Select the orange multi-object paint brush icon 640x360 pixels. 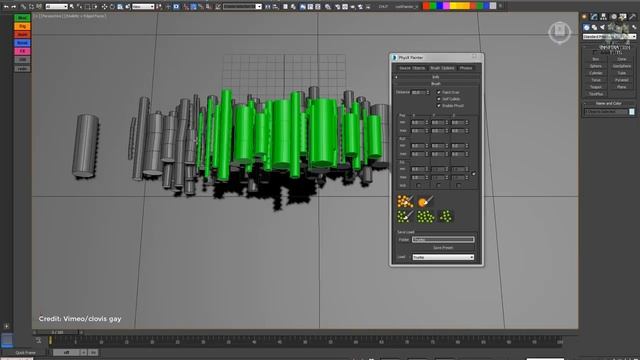click(405, 201)
